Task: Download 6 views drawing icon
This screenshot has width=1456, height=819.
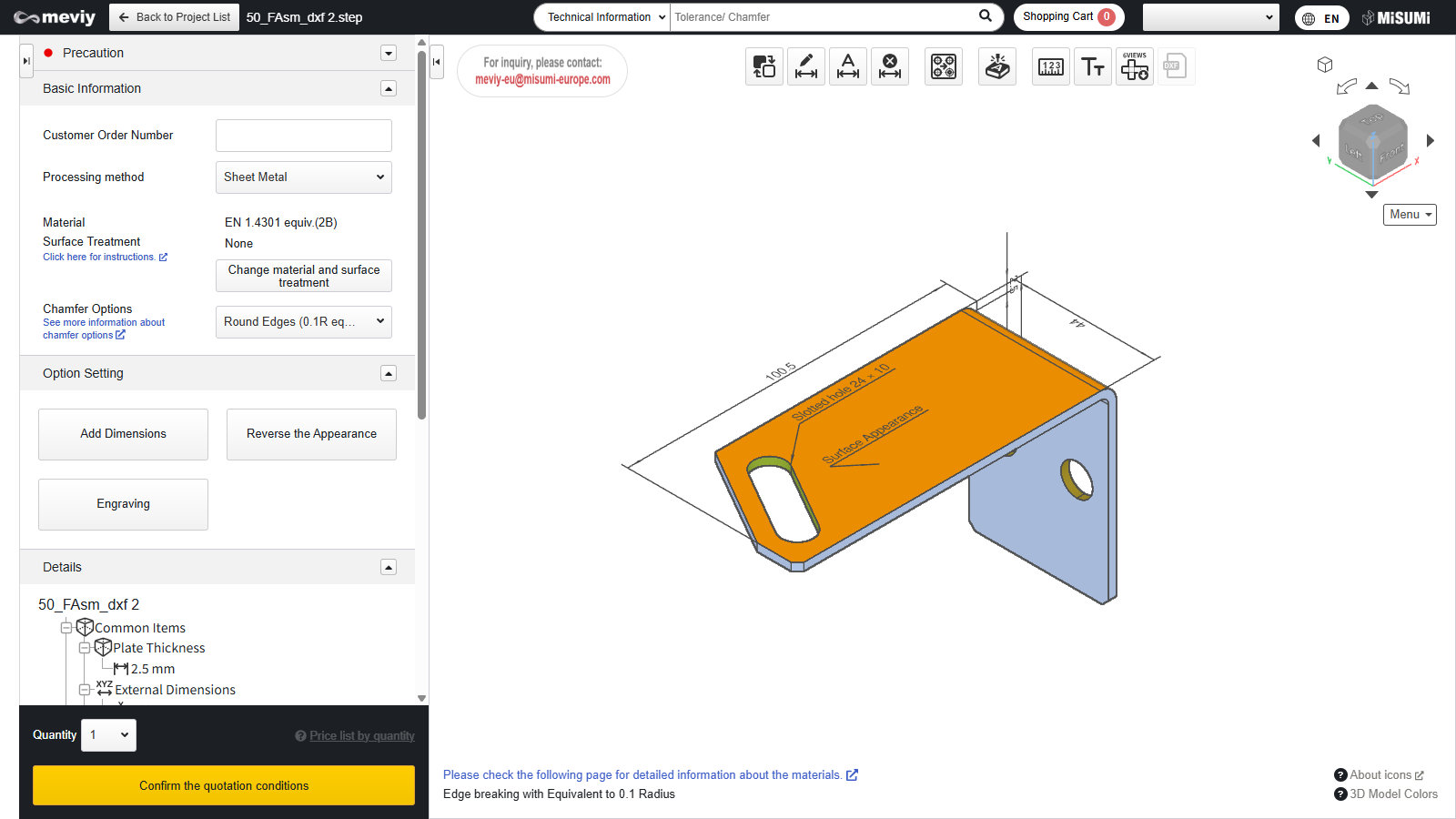Action: 1135,66
